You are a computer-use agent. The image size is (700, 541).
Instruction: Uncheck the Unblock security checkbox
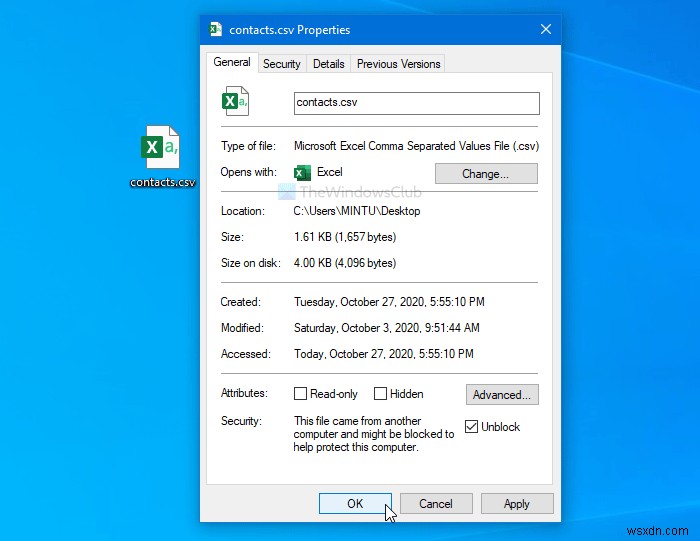pos(472,427)
